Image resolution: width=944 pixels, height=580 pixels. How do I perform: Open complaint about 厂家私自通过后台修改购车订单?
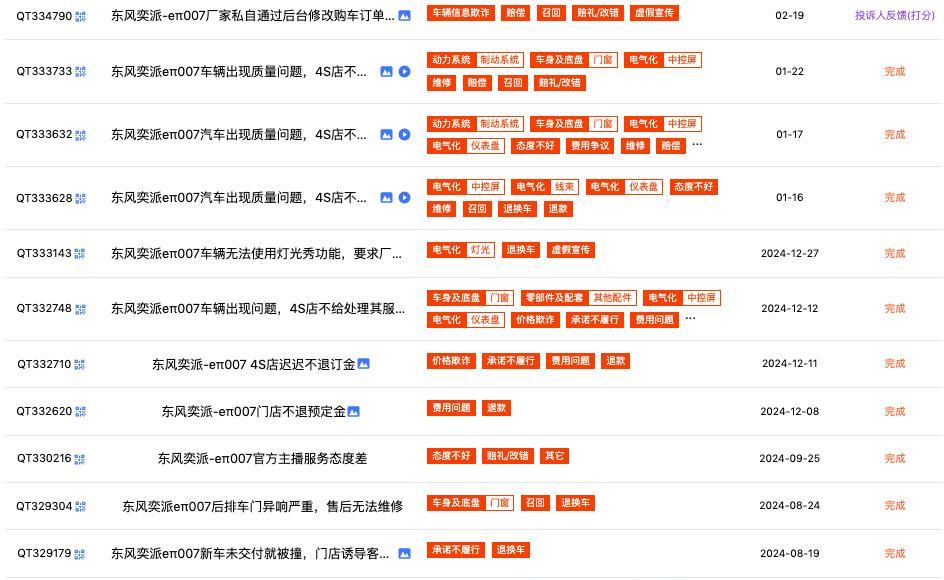point(253,16)
